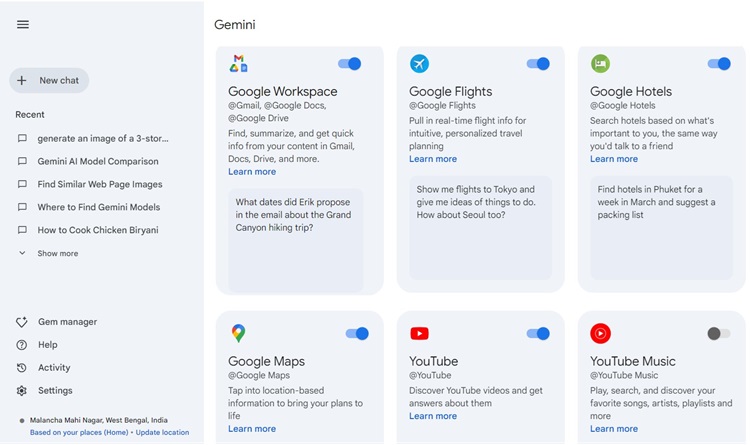Click the YouTube play logo icon
This screenshot has height=445, width=750.
click(x=419, y=334)
